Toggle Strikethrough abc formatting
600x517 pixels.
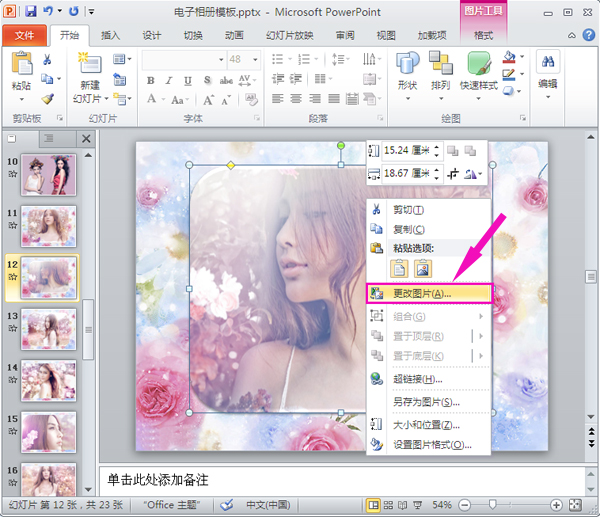(226, 80)
